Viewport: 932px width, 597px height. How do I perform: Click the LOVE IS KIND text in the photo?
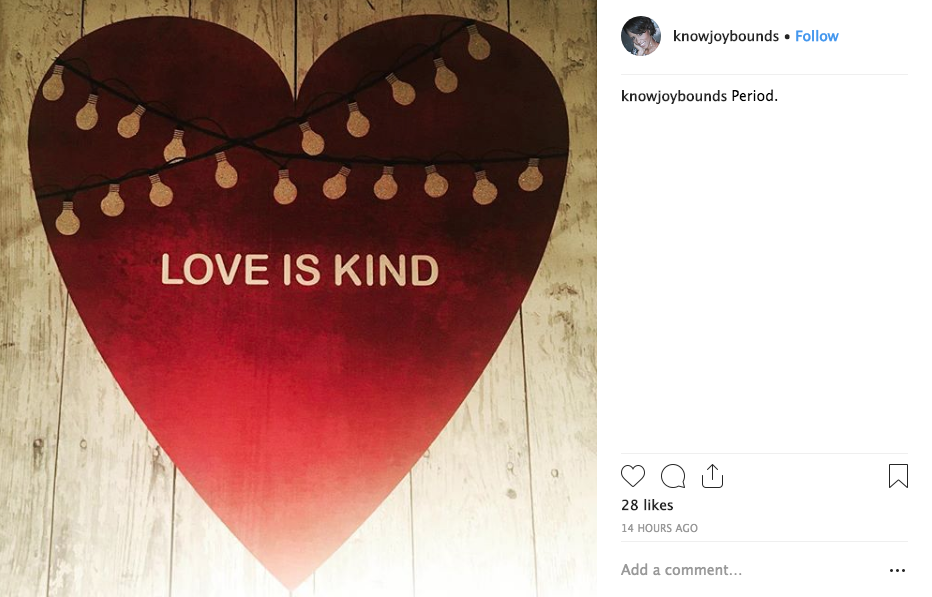point(299,270)
